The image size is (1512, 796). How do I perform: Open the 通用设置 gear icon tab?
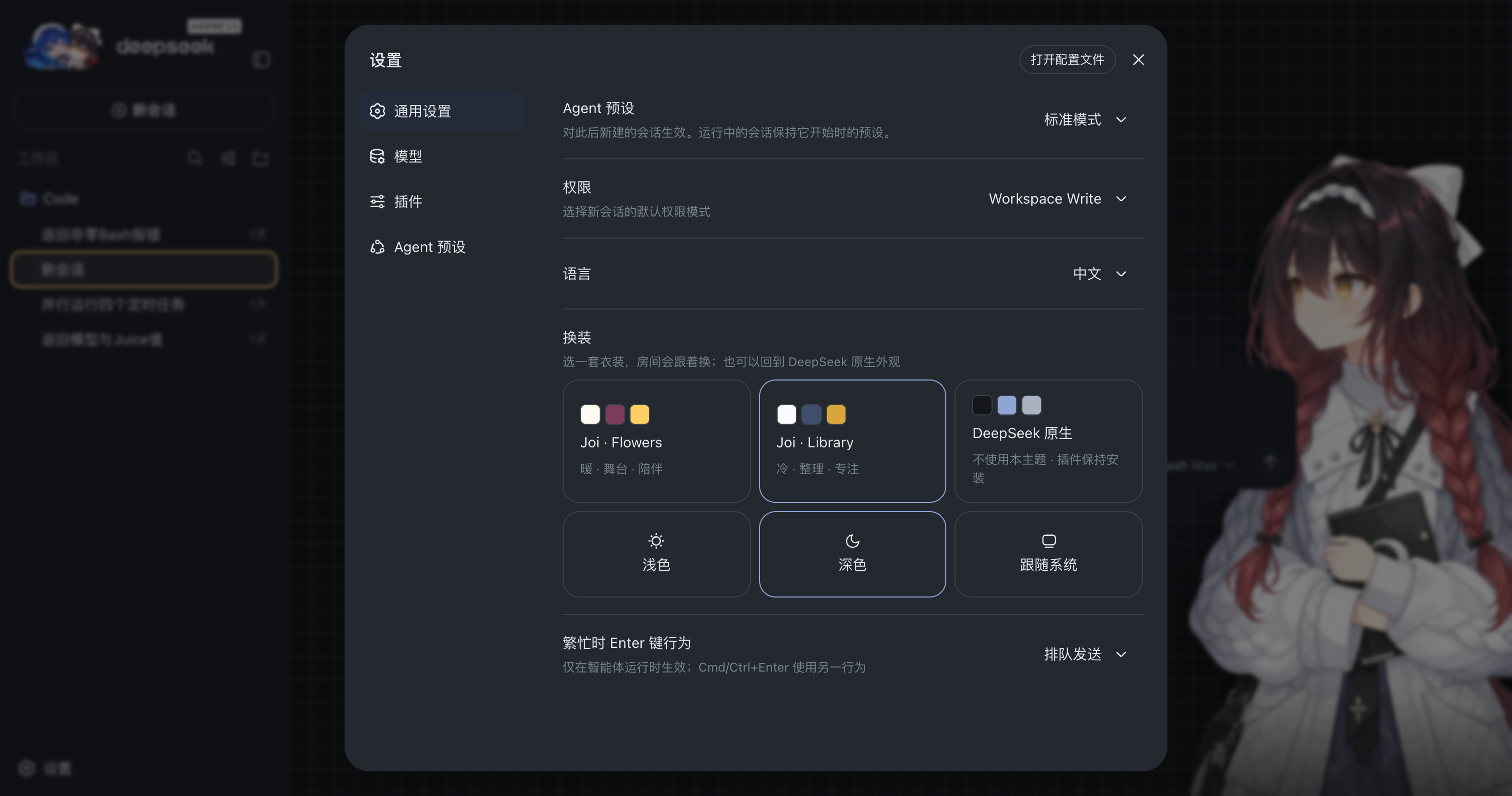(x=440, y=111)
